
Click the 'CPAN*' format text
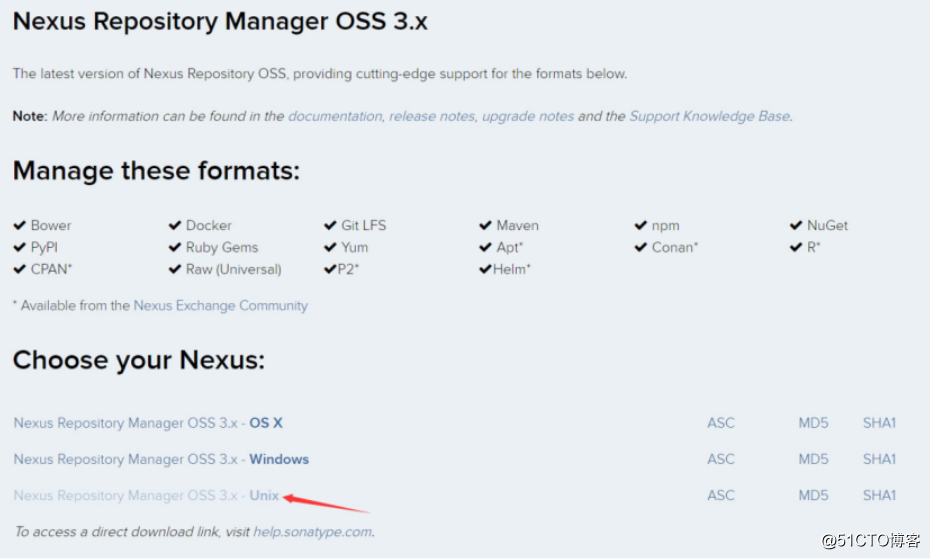point(52,269)
